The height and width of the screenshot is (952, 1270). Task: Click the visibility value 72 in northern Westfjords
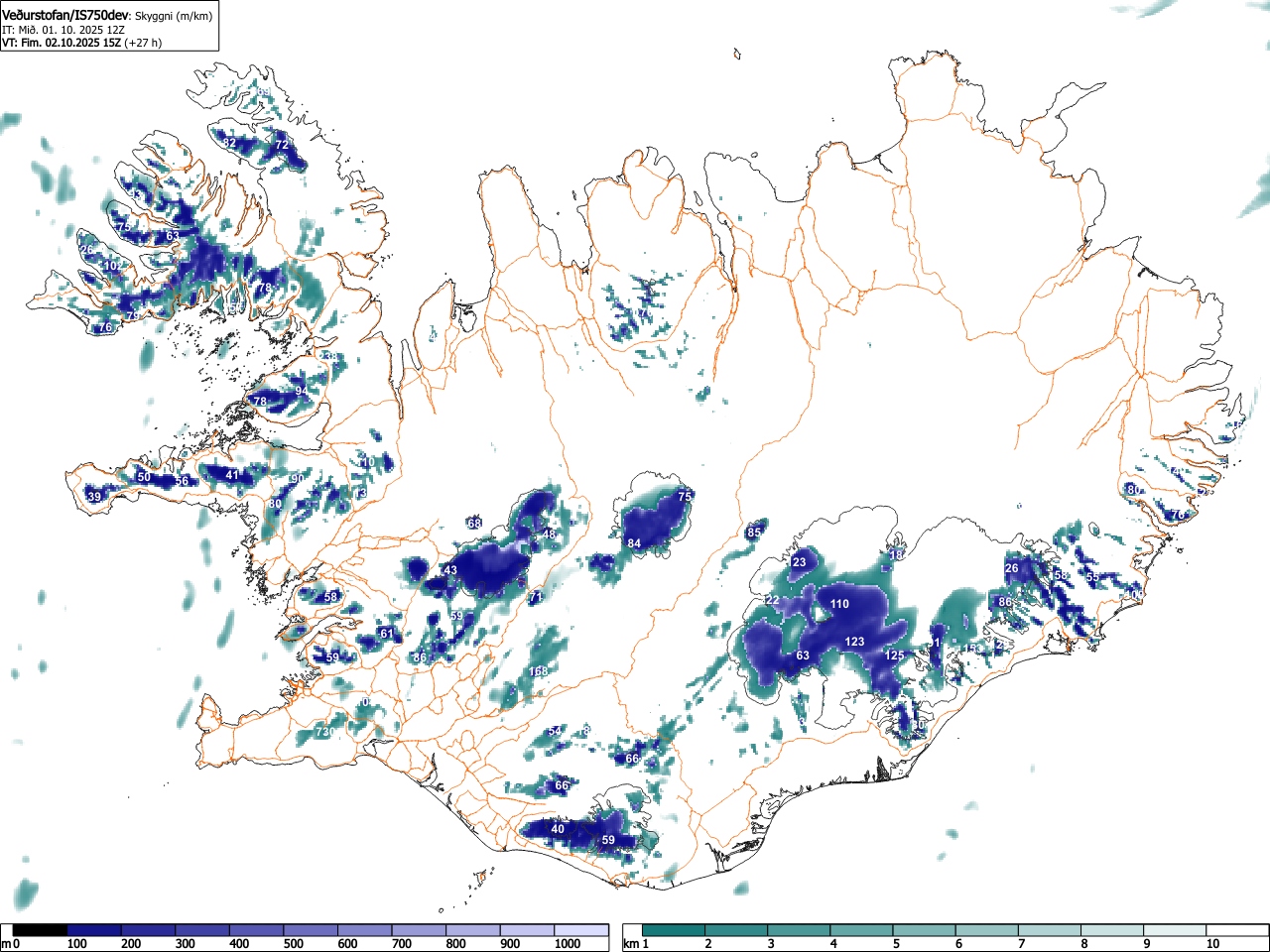click(x=282, y=145)
